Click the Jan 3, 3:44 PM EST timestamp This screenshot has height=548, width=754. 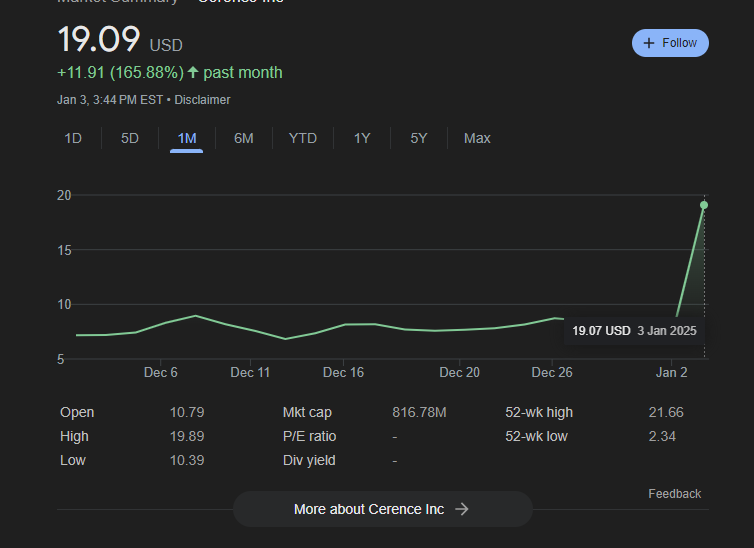click(110, 100)
